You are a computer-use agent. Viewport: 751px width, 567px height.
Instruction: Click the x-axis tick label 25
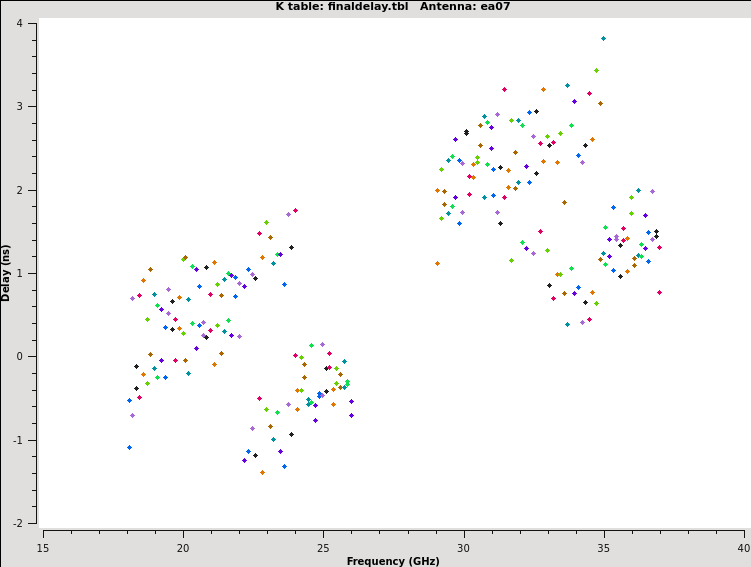coord(323,547)
